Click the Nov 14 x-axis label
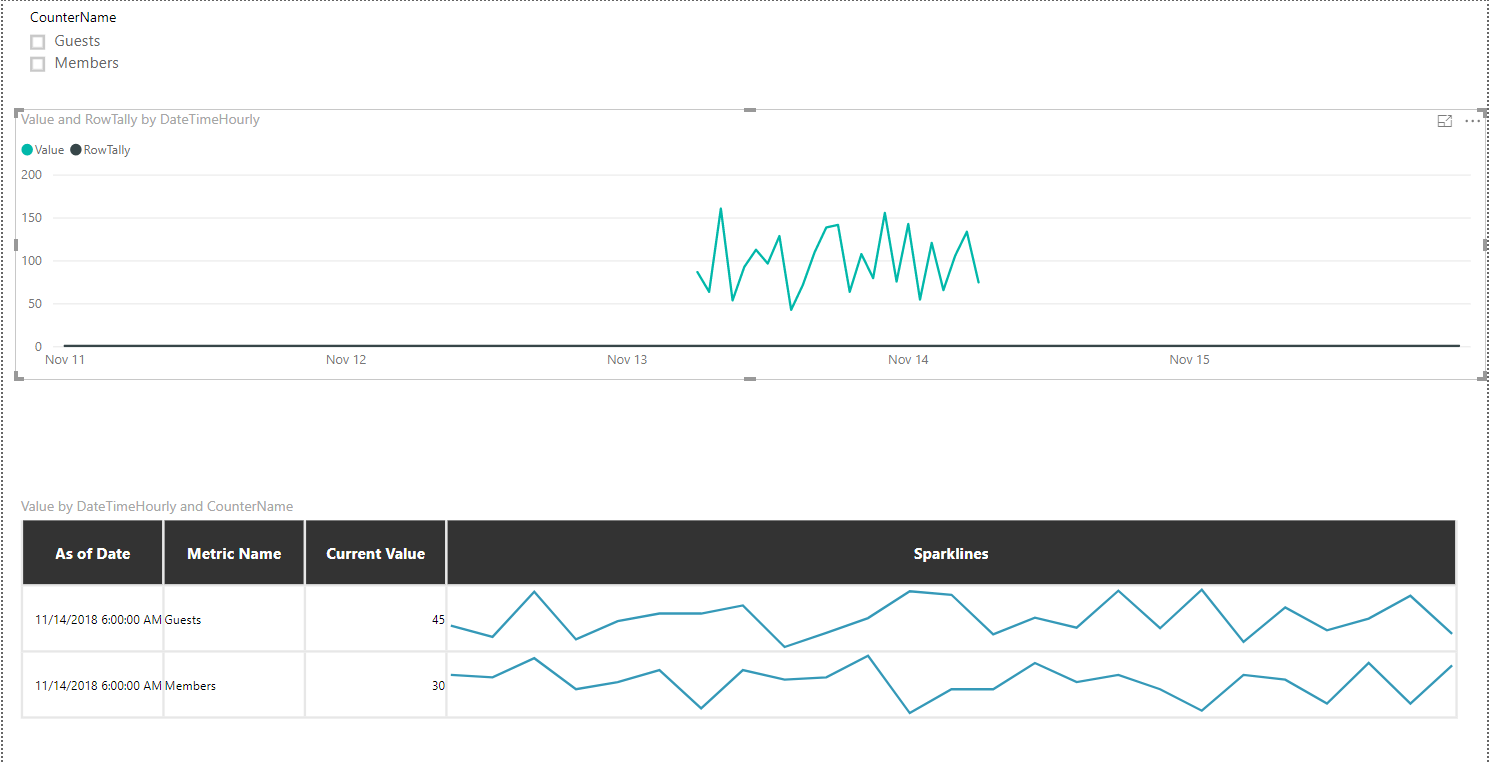 click(908, 360)
